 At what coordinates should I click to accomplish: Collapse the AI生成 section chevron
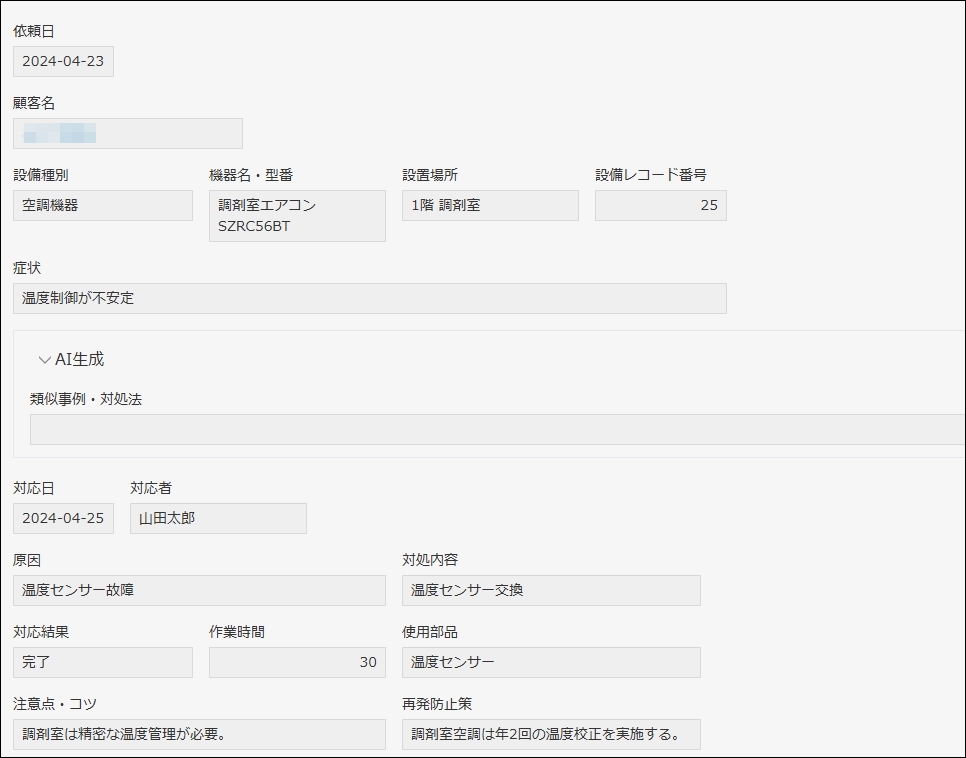(44, 360)
